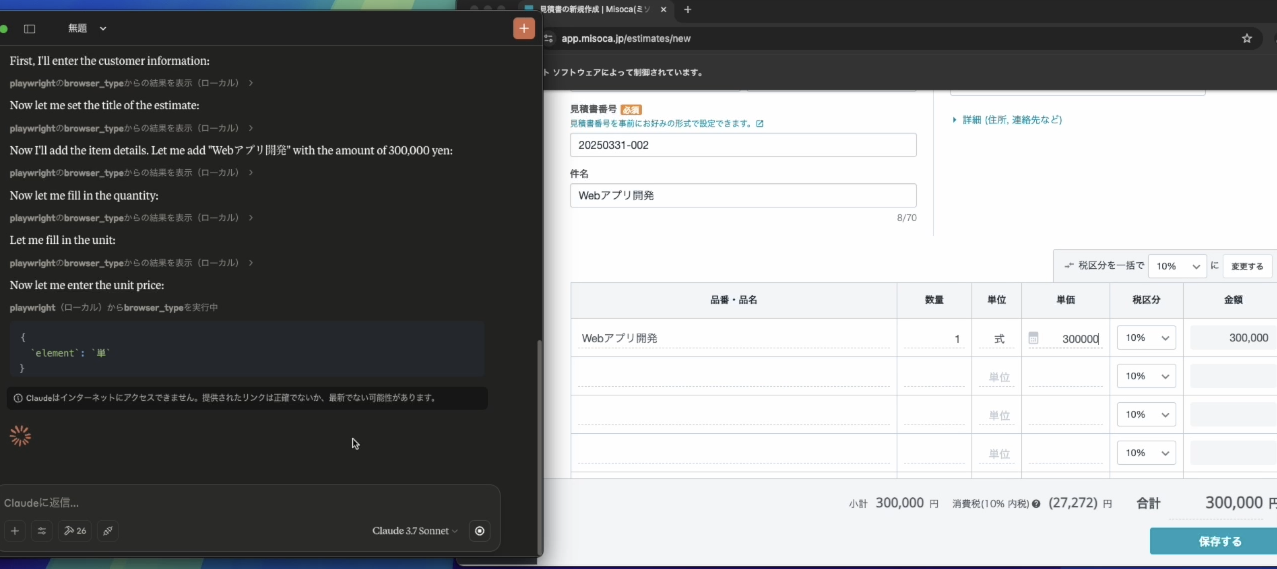Click the 8/70 character counter
1277x569 pixels.
pos(906,217)
